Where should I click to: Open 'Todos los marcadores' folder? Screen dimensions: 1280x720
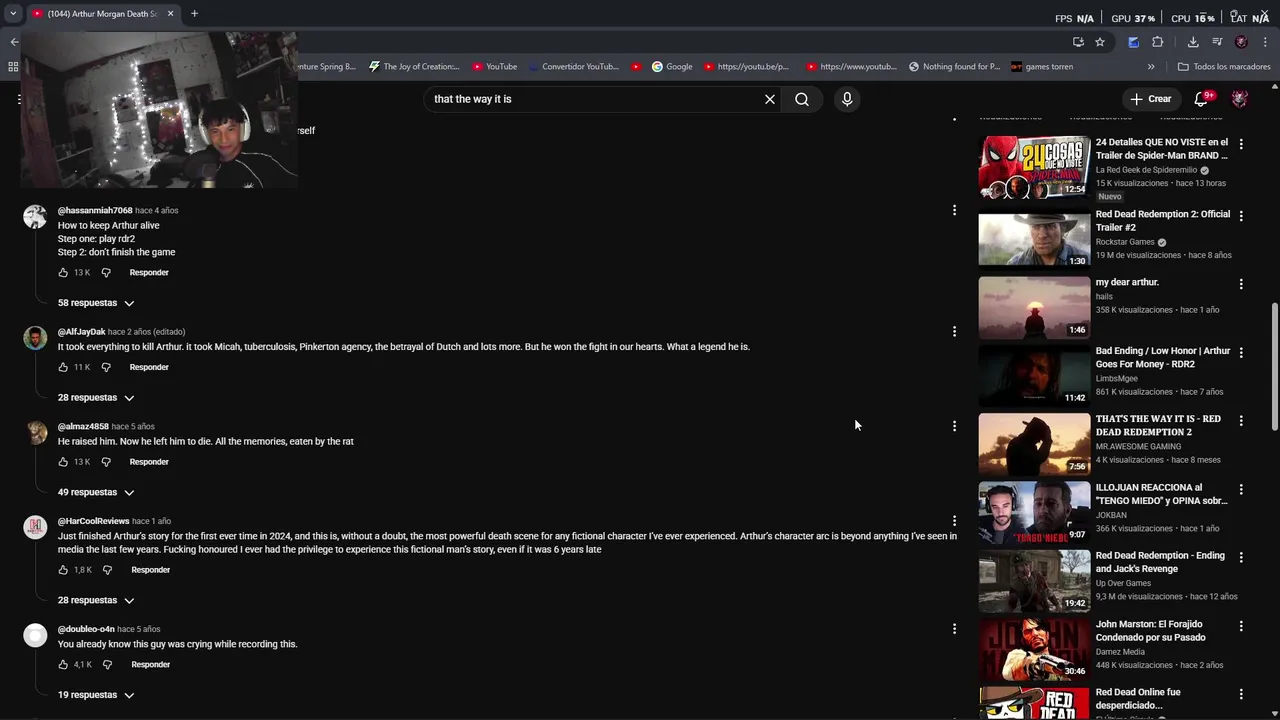(1224, 67)
